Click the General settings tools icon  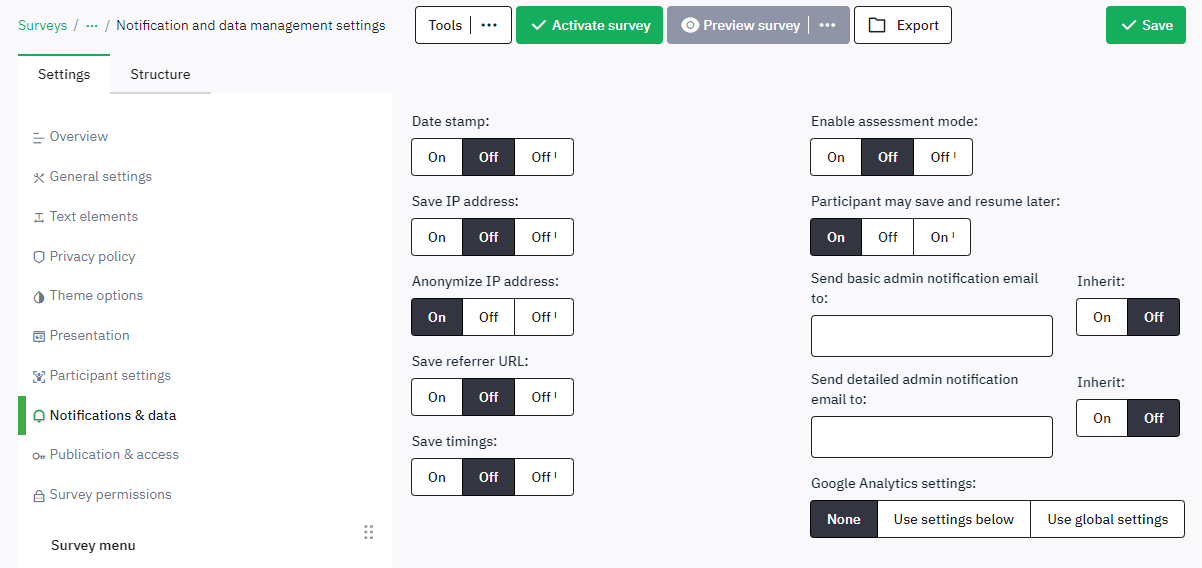[39, 177]
